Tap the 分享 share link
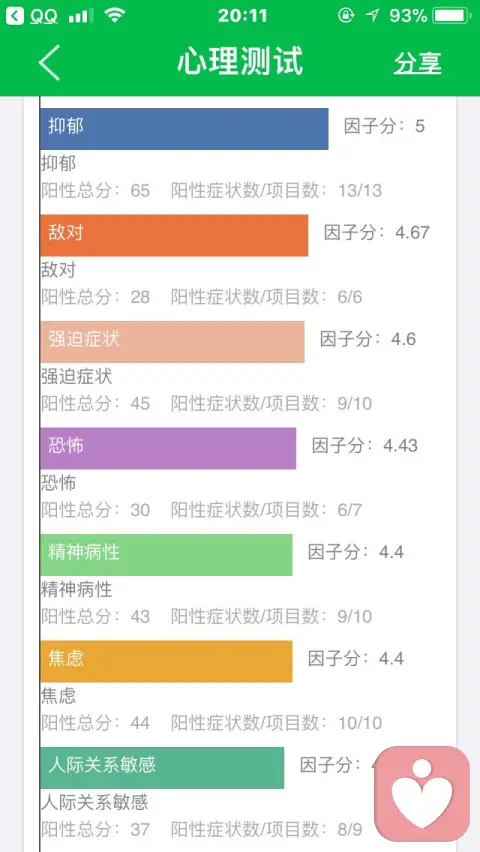This screenshot has width=480, height=852. coord(417,63)
